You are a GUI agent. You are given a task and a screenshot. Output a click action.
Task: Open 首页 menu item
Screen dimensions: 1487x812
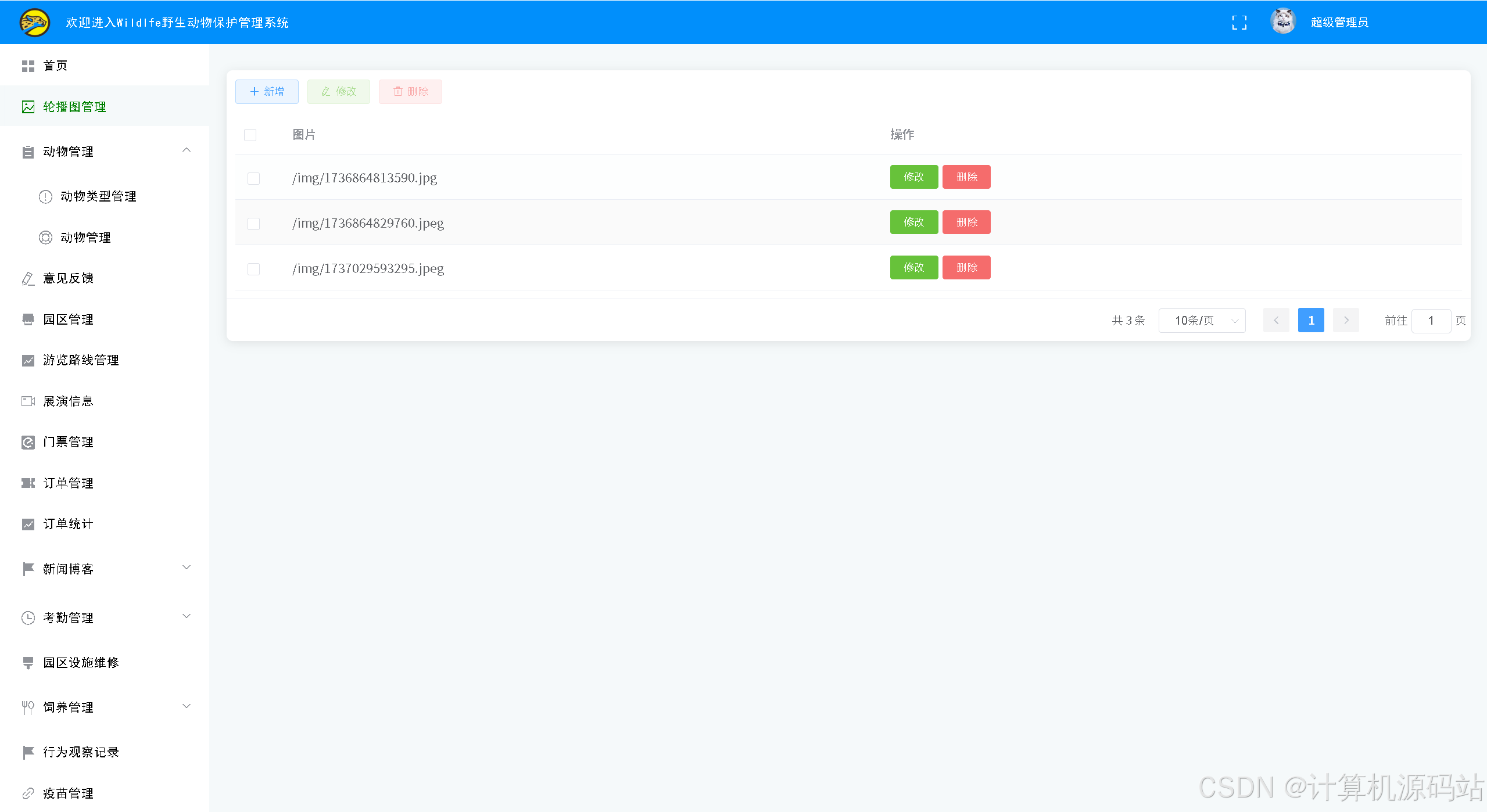105,66
